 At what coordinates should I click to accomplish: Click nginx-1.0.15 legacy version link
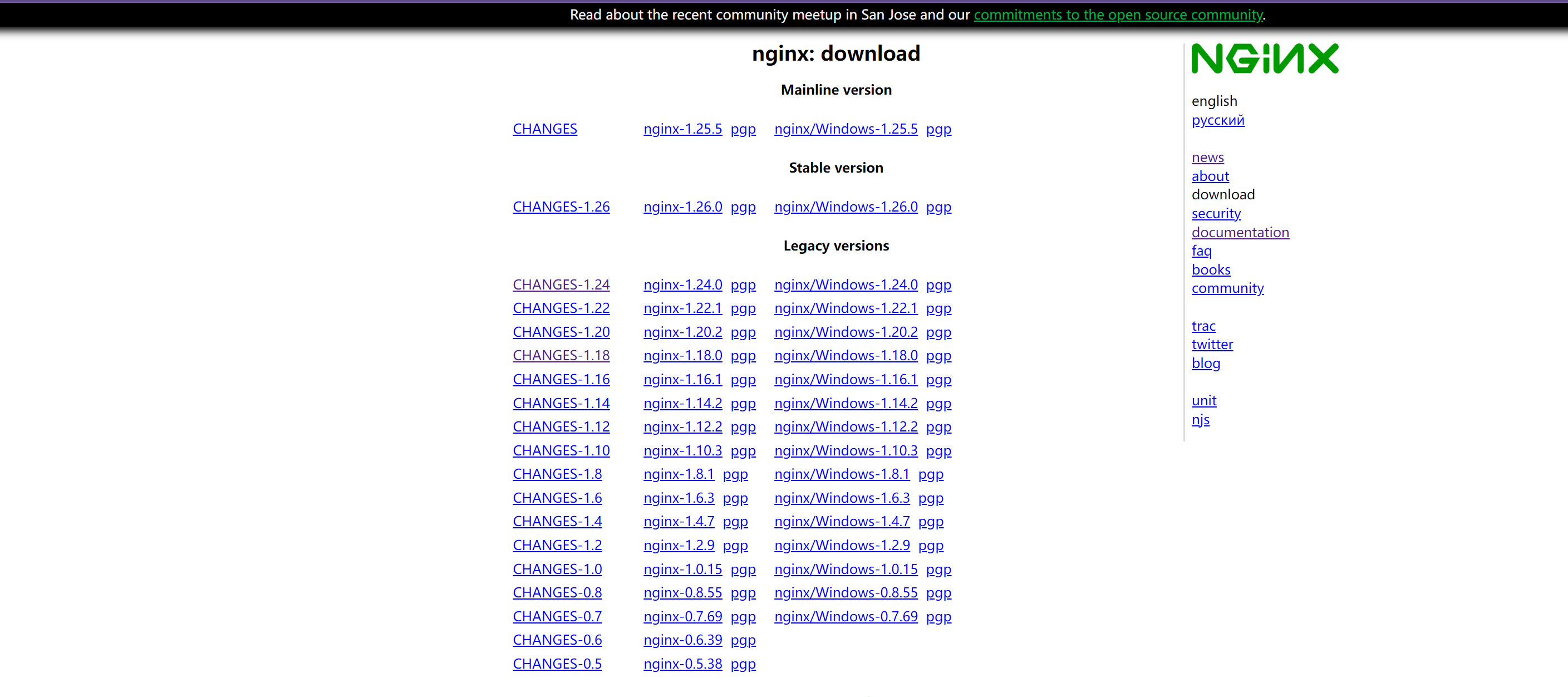682,568
